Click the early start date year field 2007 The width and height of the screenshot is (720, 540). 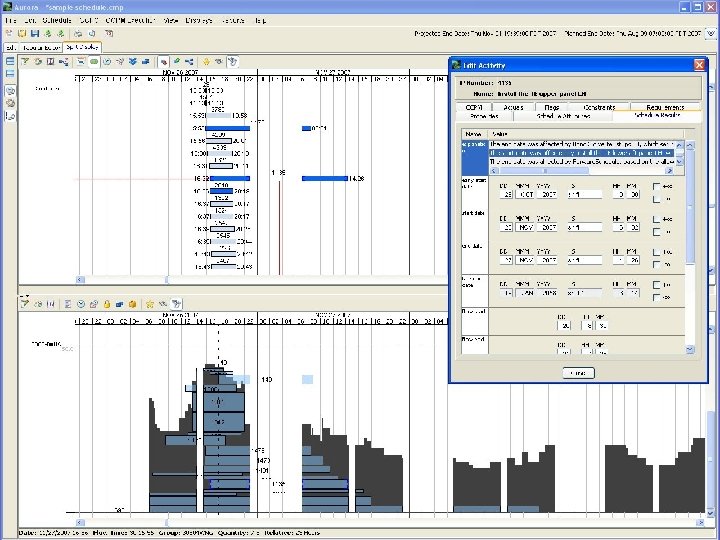pos(547,195)
